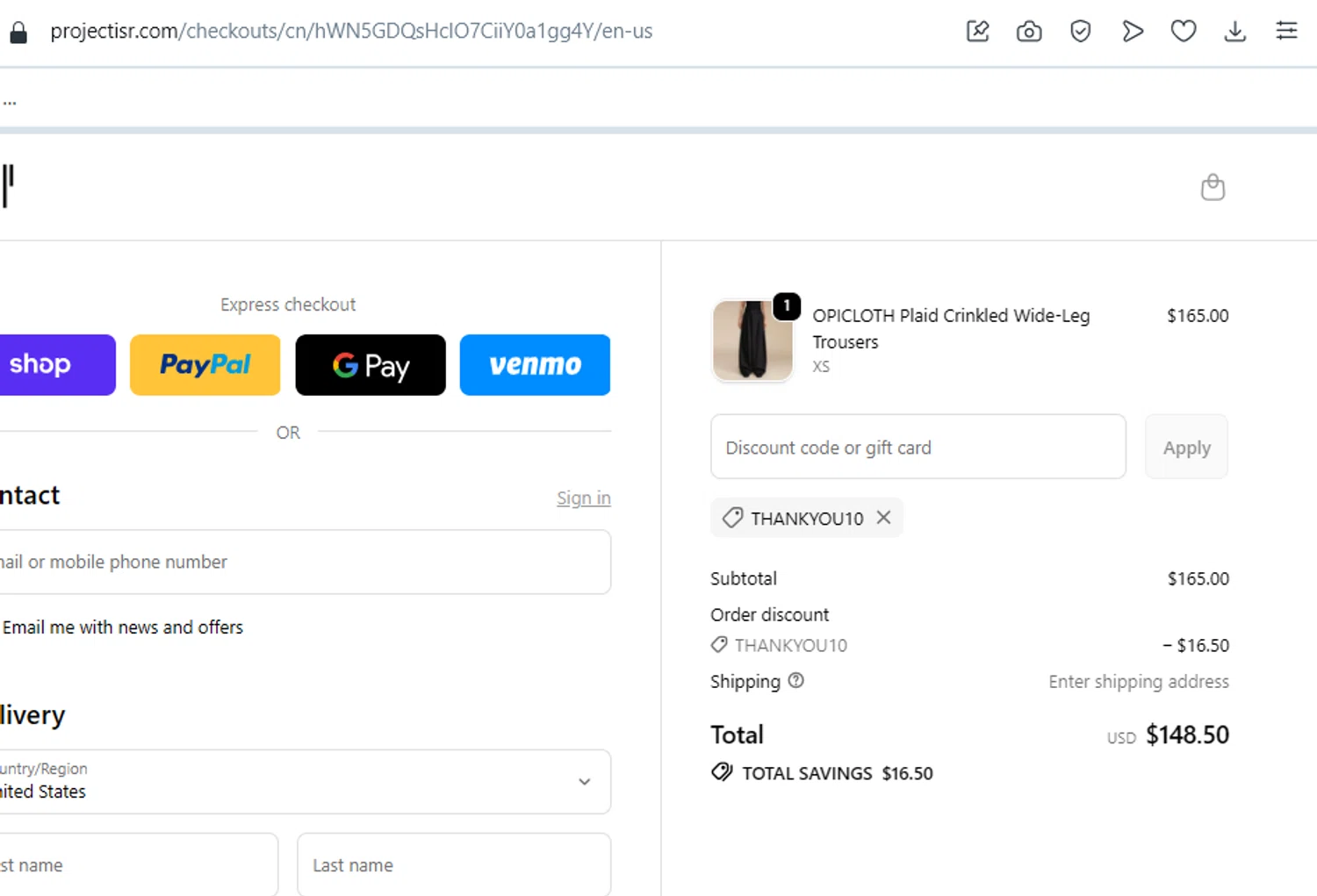
Task: Choose Venmo express checkout
Action: (x=535, y=365)
